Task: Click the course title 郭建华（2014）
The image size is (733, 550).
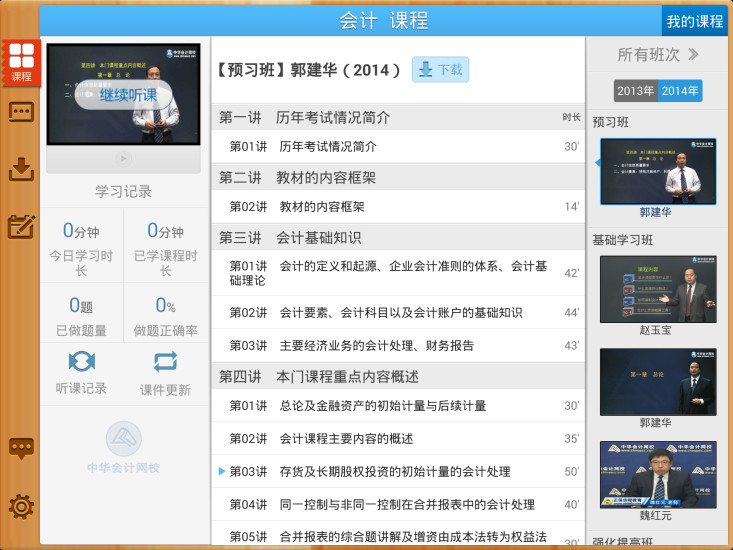Action: click(x=308, y=70)
